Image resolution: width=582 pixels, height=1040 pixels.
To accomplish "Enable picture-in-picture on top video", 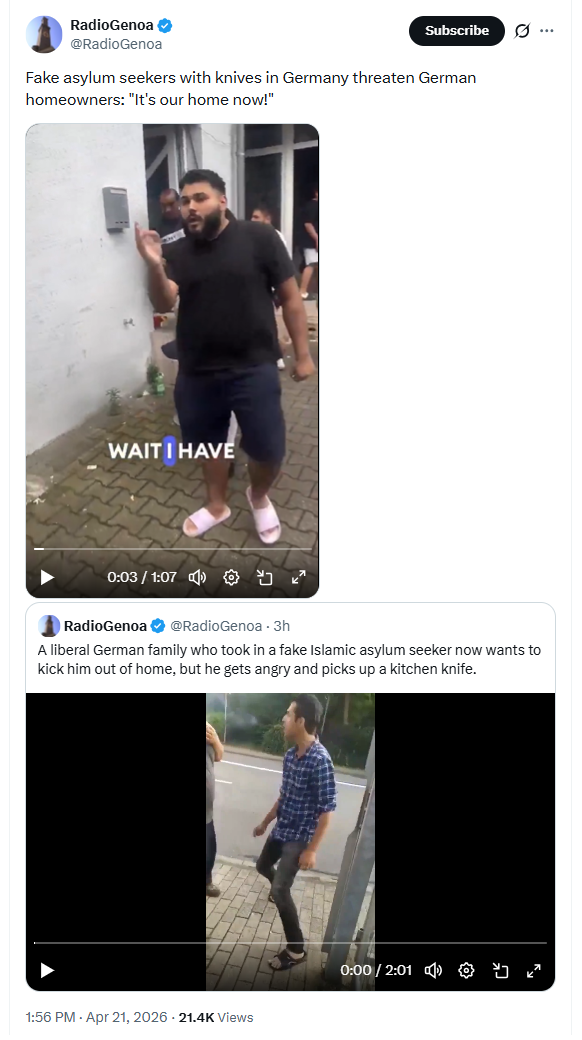I will [x=265, y=577].
